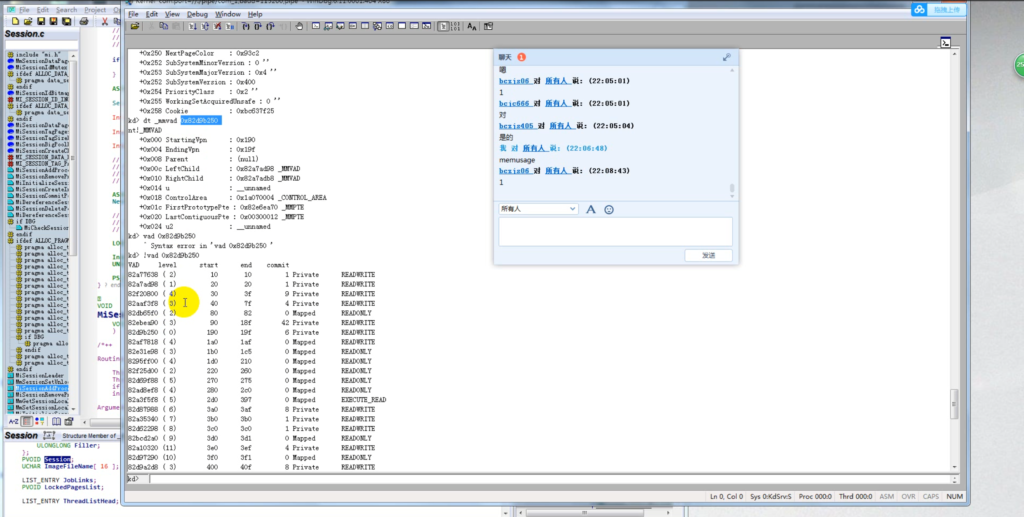Open the WinDbg Help menu
This screenshot has height=517, width=1024.
click(255, 14)
